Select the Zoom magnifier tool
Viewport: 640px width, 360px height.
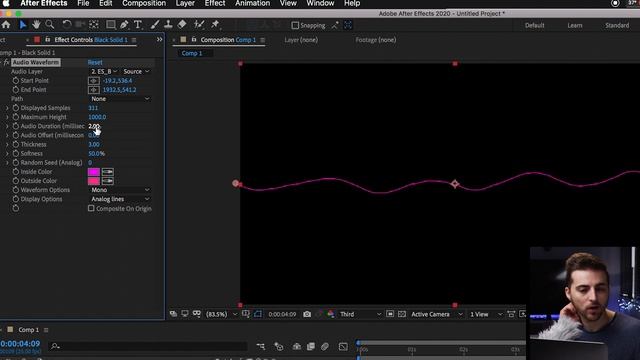click(x=50, y=25)
